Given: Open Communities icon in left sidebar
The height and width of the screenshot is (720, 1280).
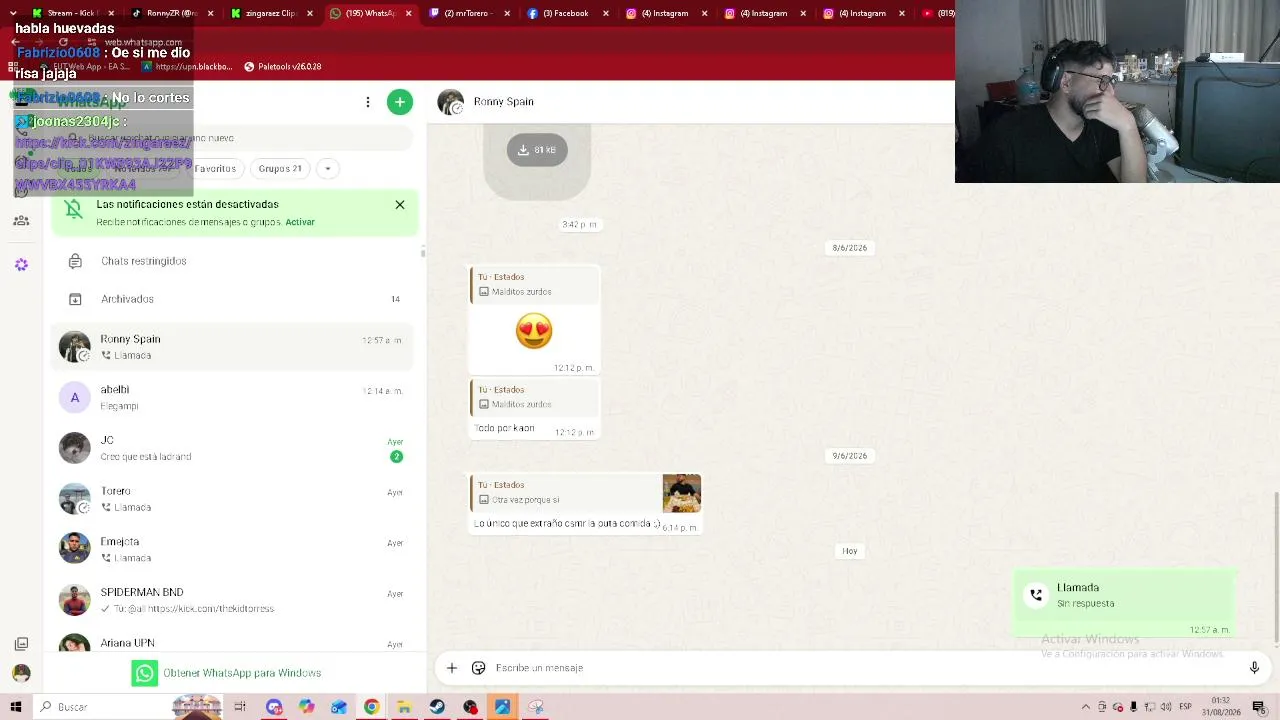Looking at the screenshot, I should point(21,221).
